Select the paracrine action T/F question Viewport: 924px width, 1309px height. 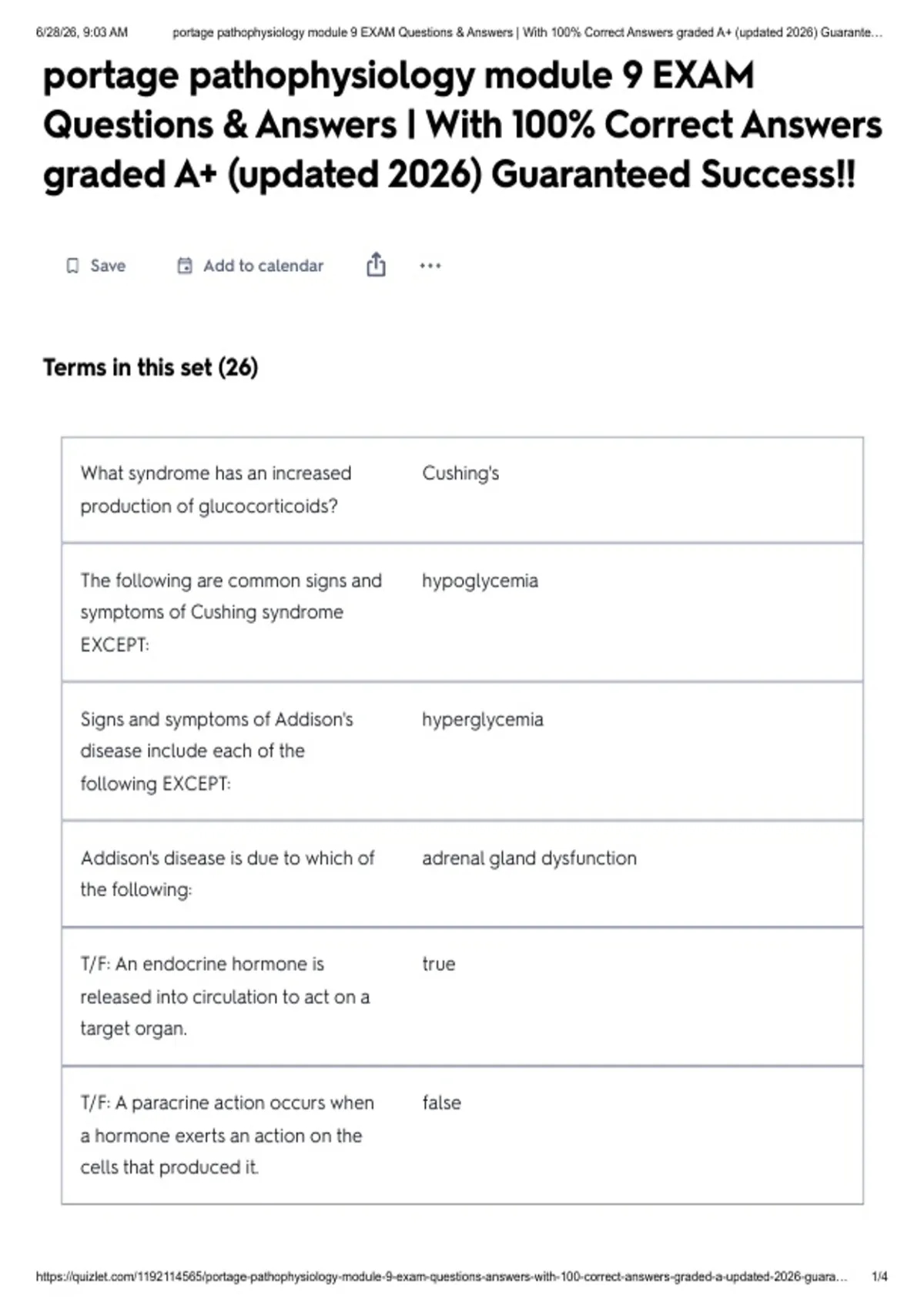(x=227, y=1135)
